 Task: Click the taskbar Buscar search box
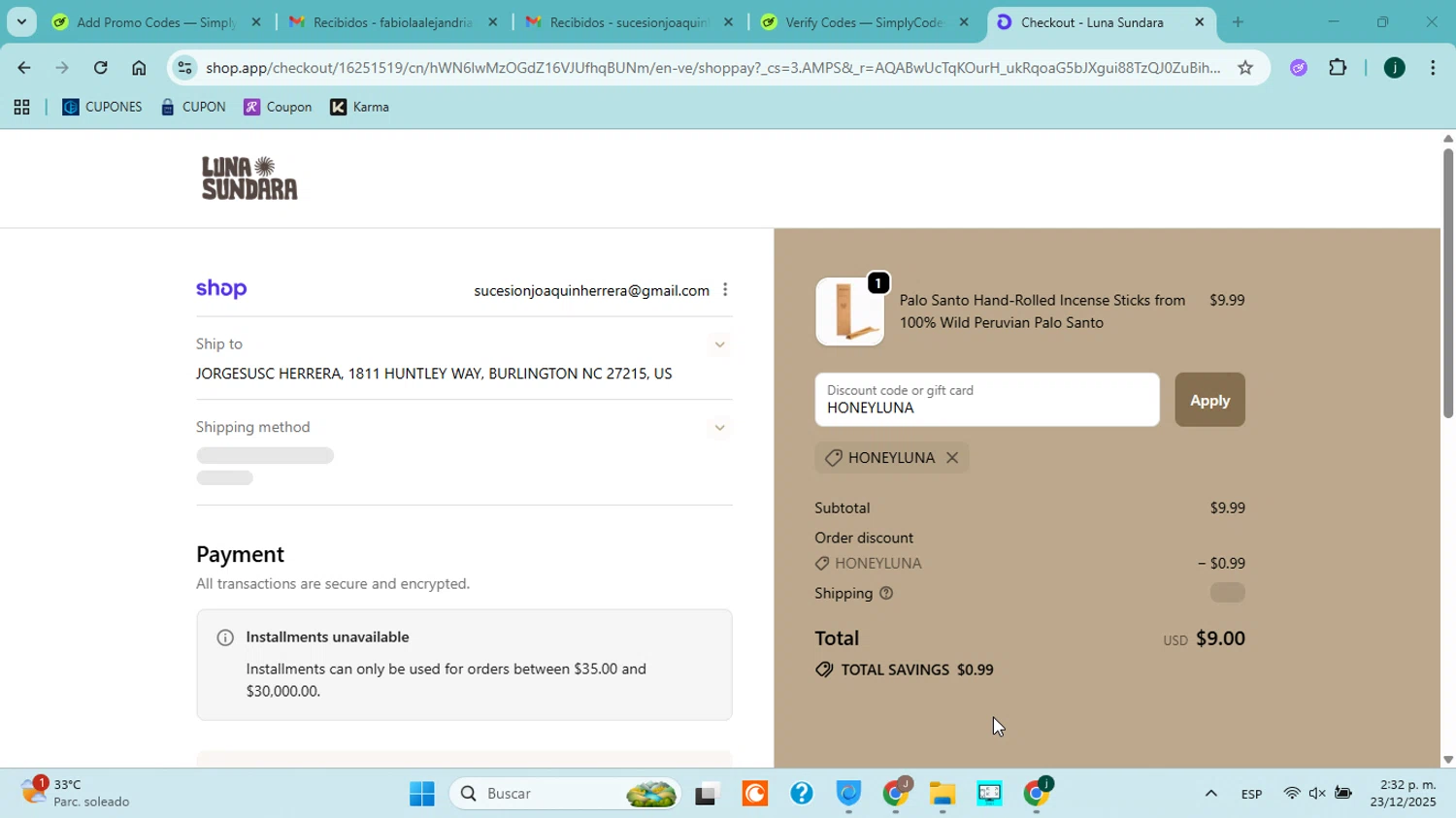566,795
